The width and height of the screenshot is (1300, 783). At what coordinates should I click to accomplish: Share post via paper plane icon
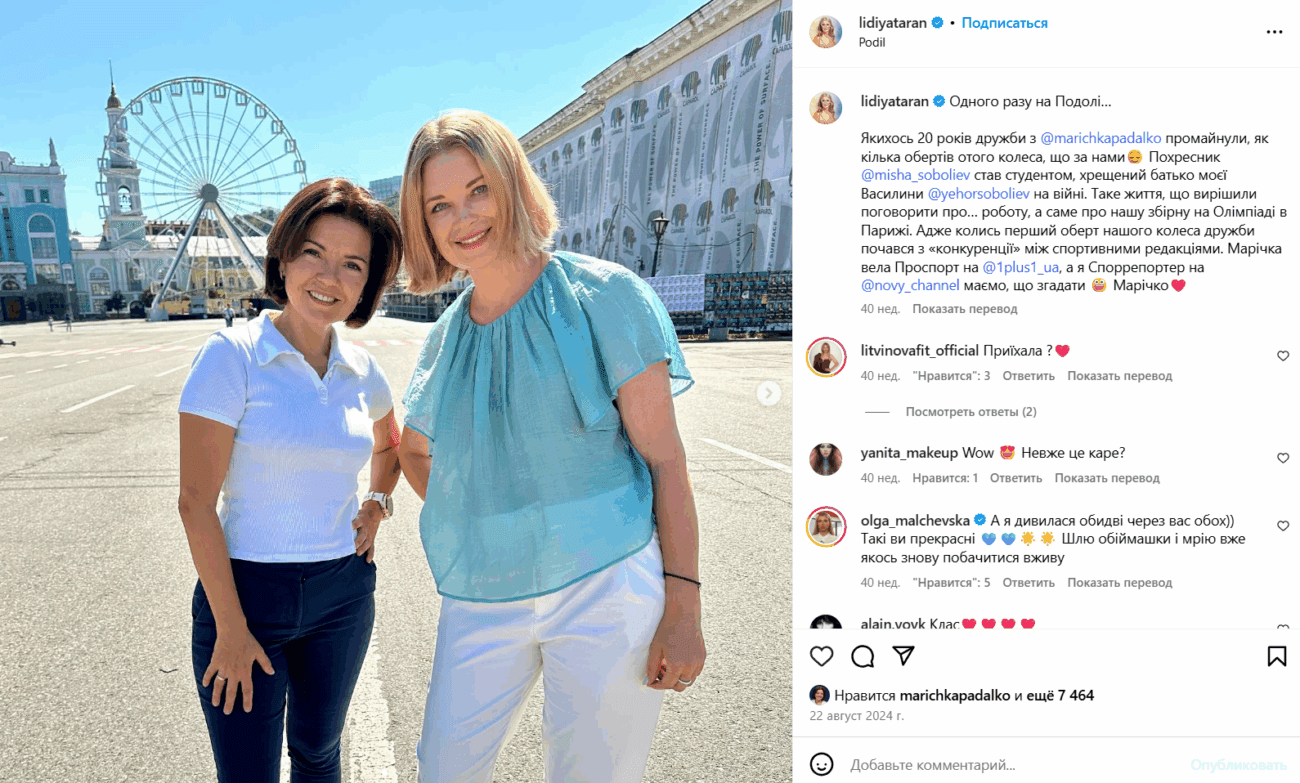point(904,656)
